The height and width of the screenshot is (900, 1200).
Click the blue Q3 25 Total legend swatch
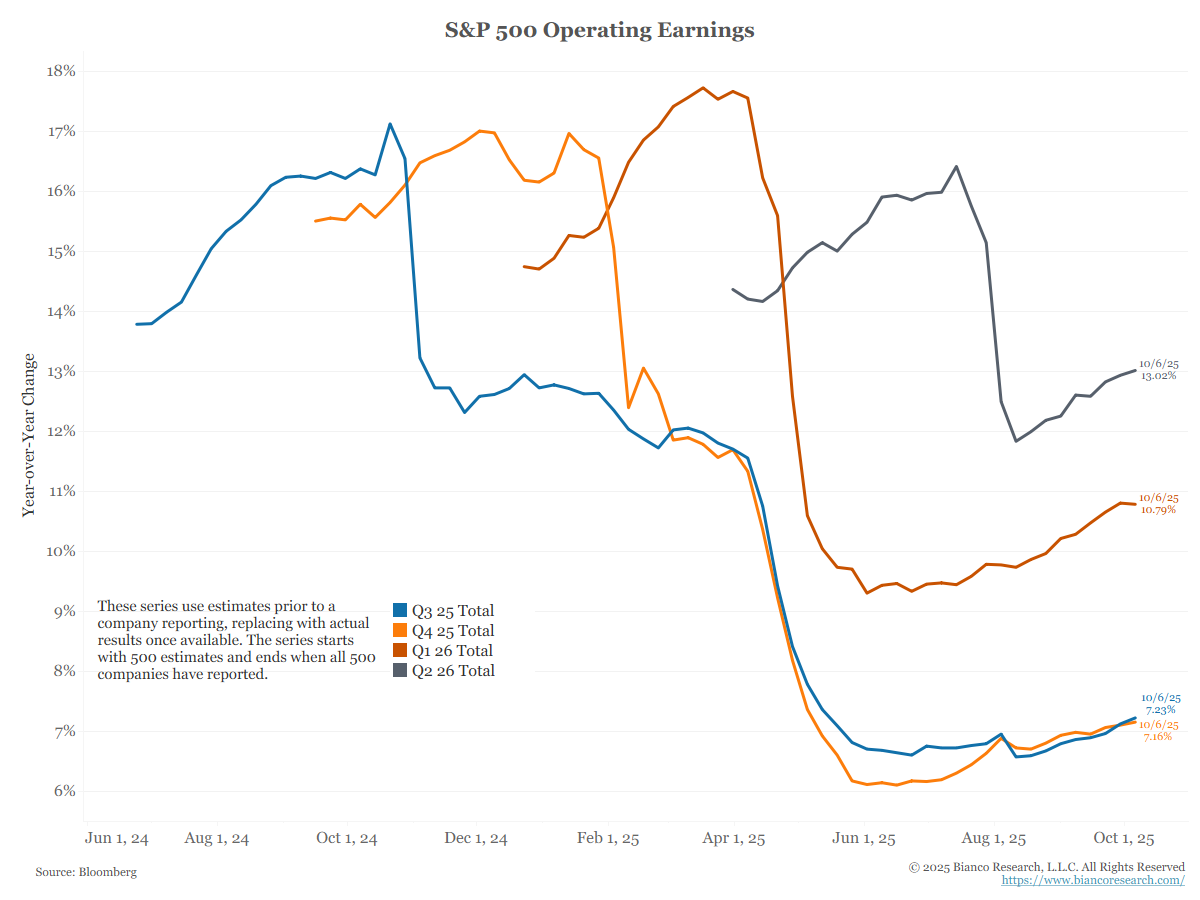click(400, 611)
